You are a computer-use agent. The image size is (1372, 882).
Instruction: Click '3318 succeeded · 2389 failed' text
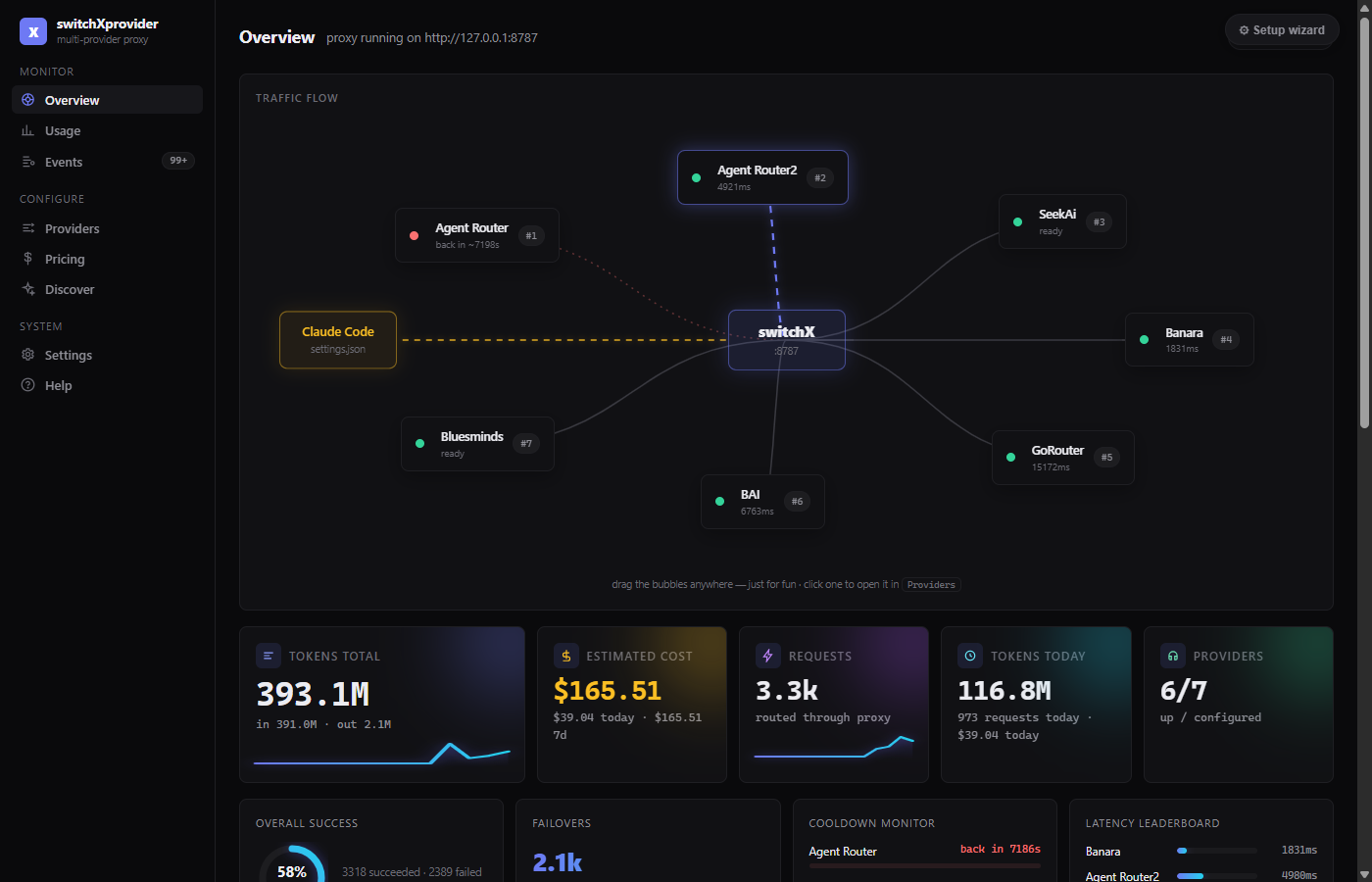(412, 872)
